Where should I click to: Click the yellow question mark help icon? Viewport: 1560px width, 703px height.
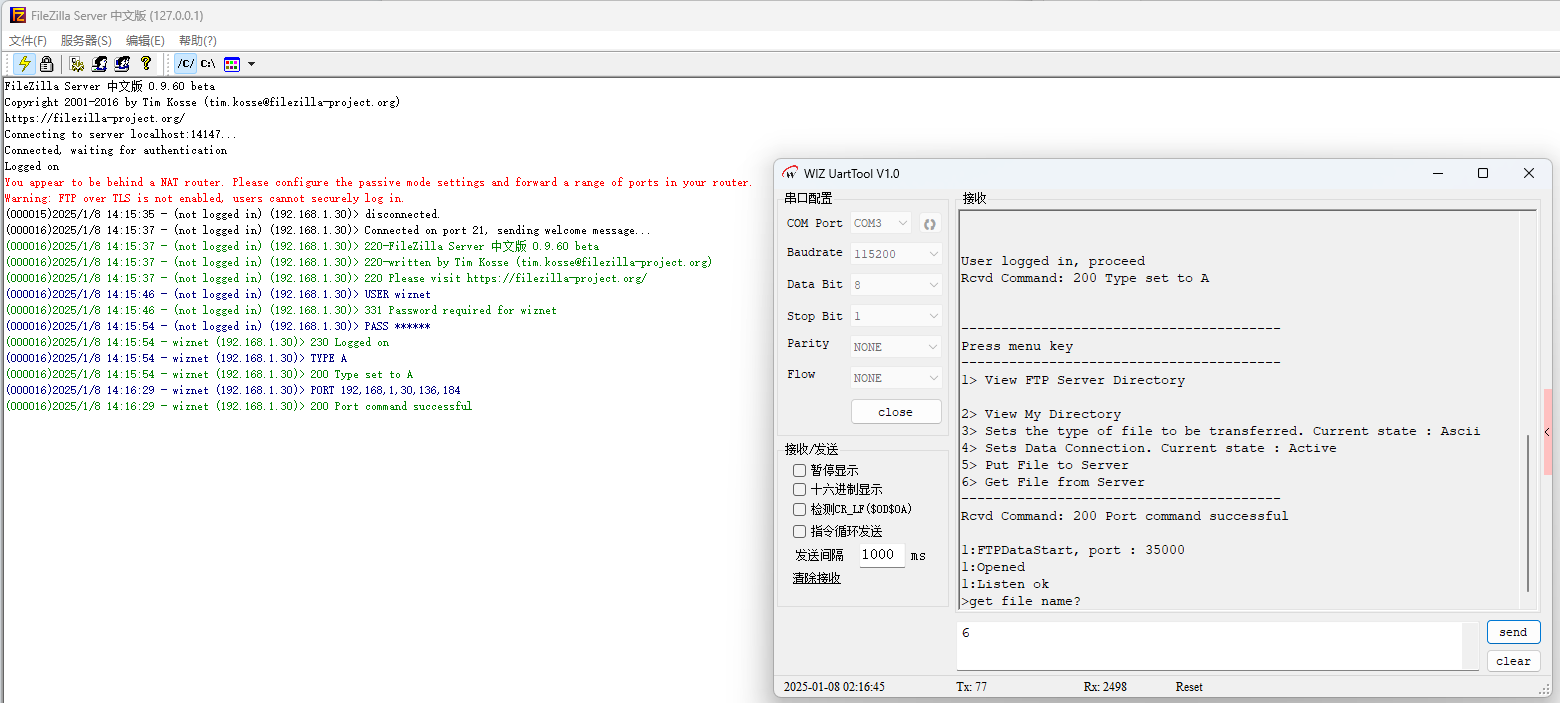tap(145, 64)
